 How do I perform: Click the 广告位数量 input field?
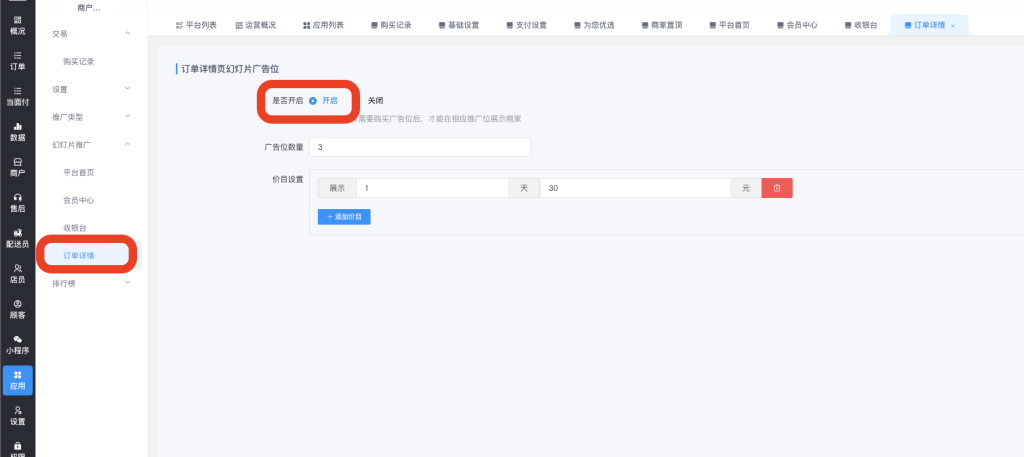pos(419,147)
